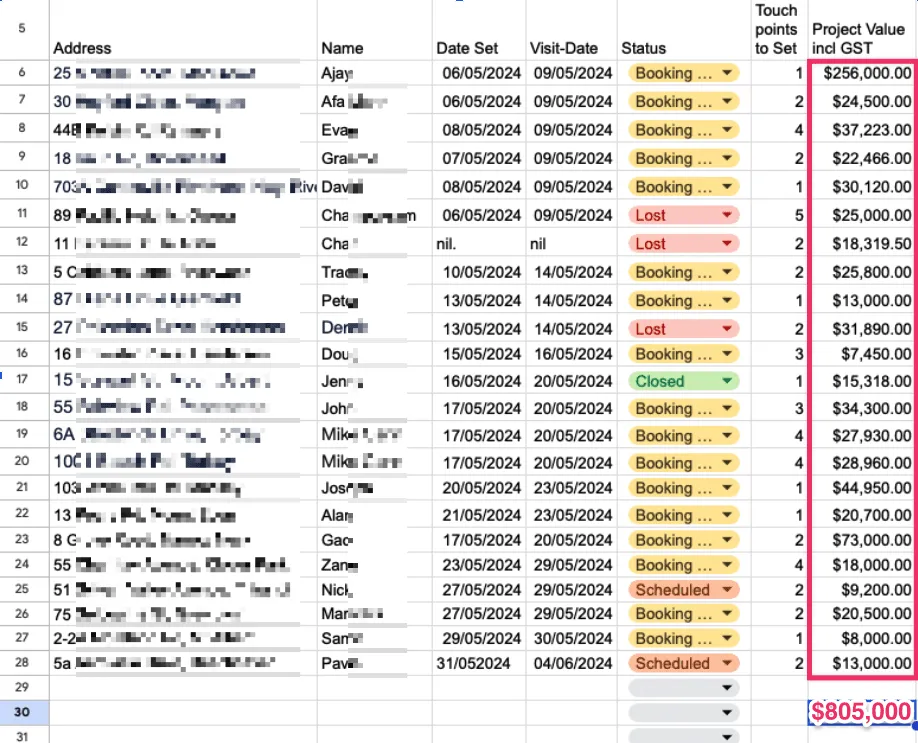Select the $25,000.00 project value cell
The image size is (918, 743).
click(863, 215)
